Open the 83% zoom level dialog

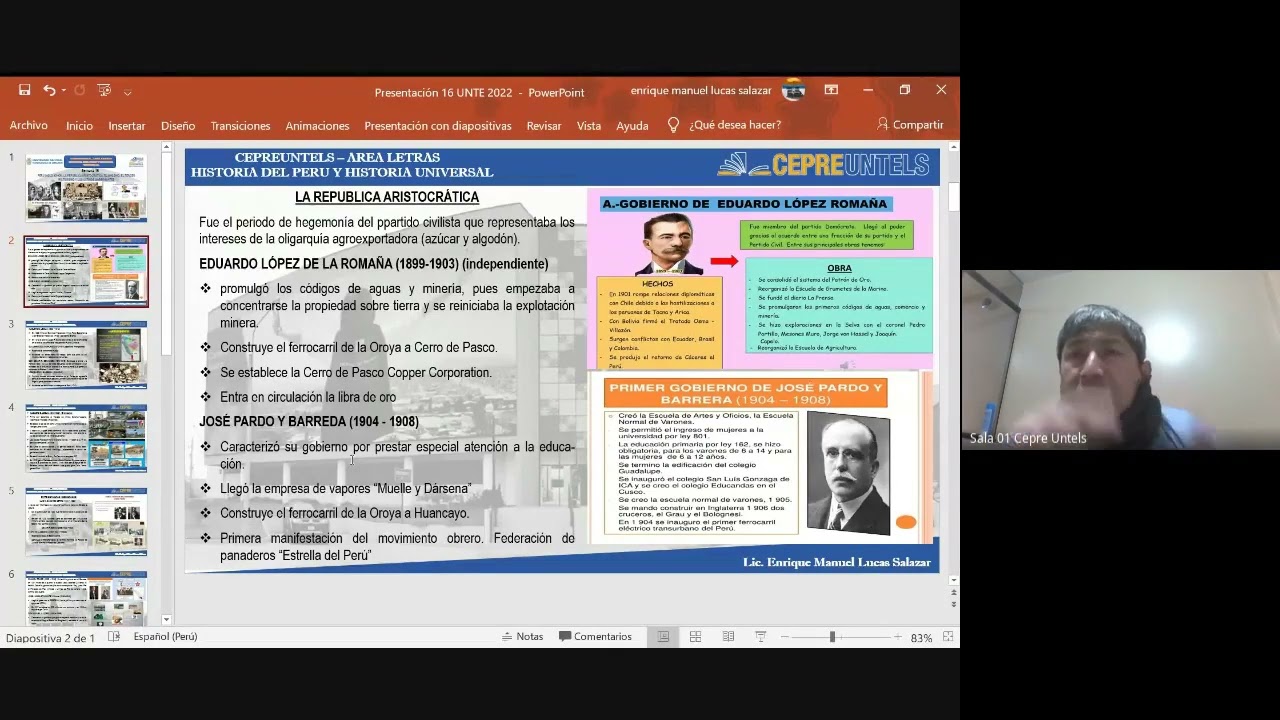pyautogui.click(x=921, y=637)
